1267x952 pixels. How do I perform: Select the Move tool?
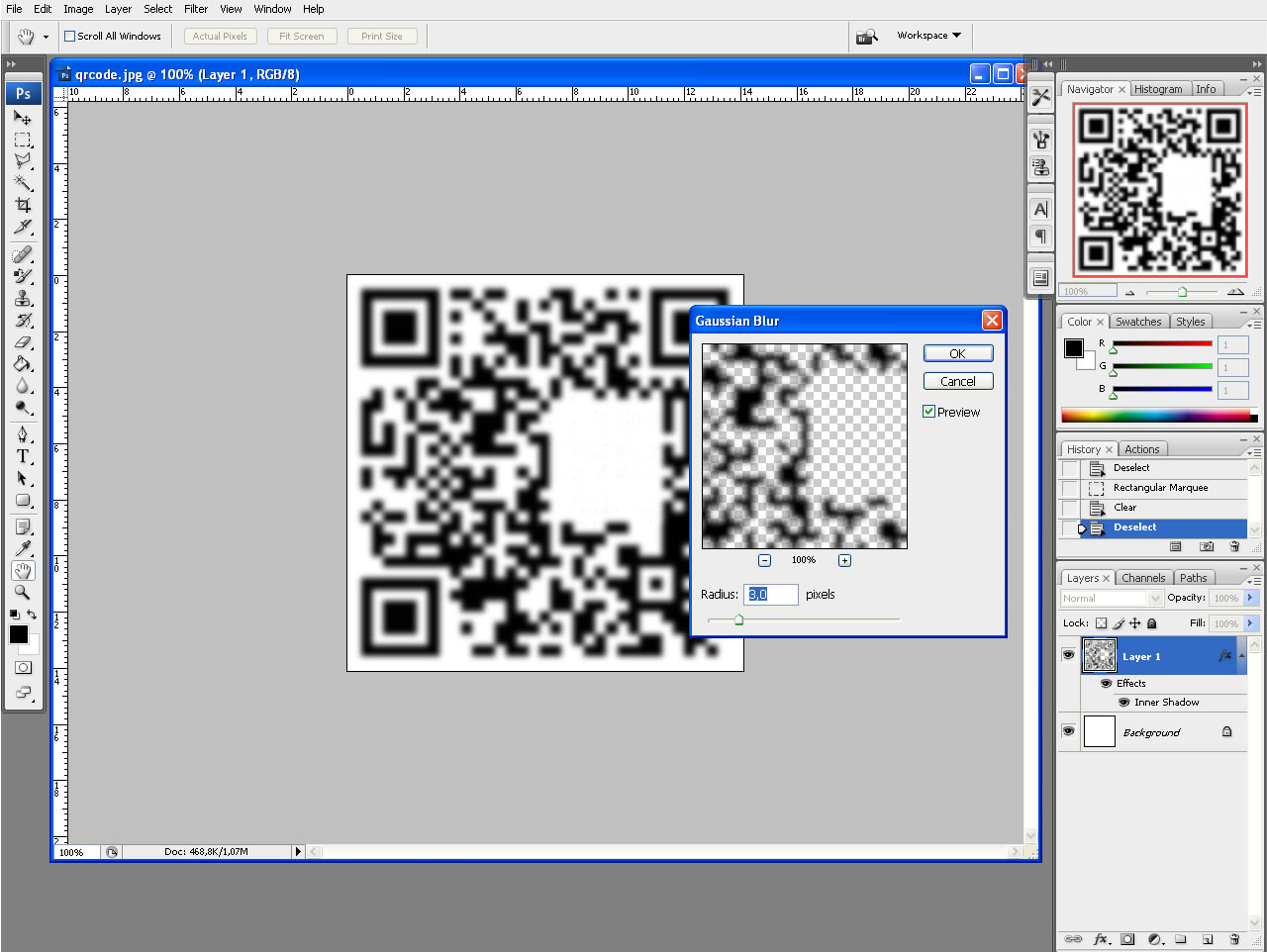[23, 118]
